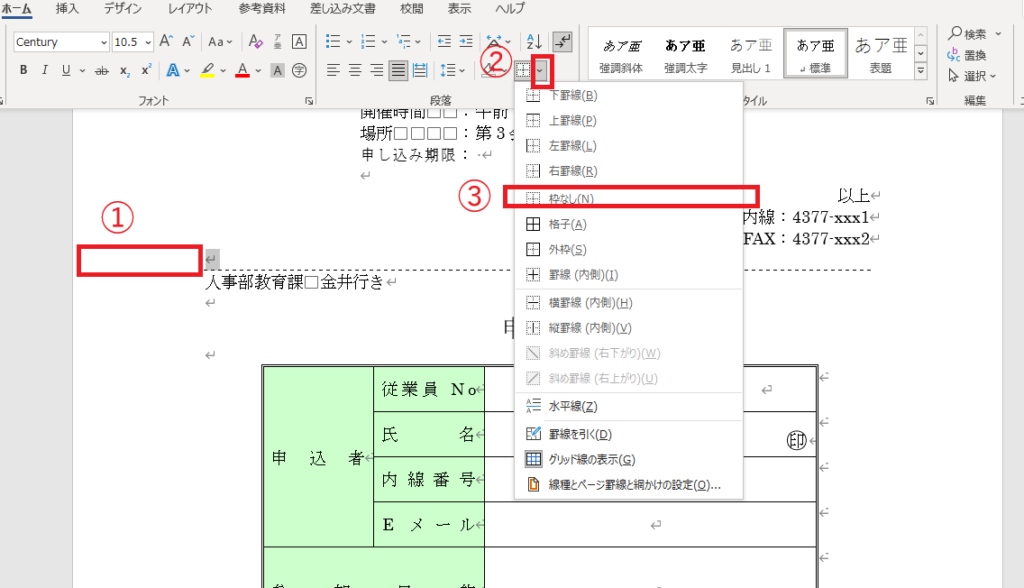Switch to the 挿入 tab
This screenshot has width=1024, height=588.
[x=67, y=8]
